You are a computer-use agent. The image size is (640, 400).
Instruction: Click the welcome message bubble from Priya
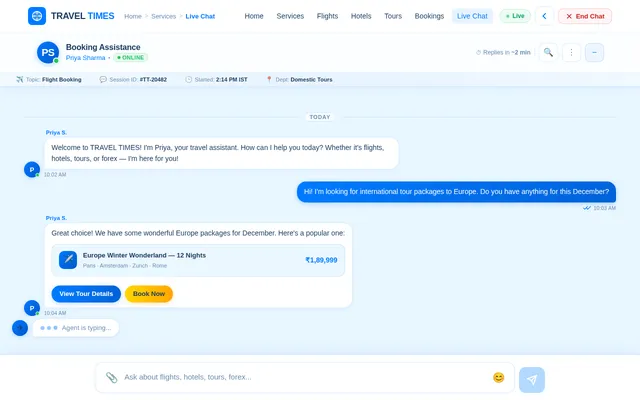tap(221, 153)
